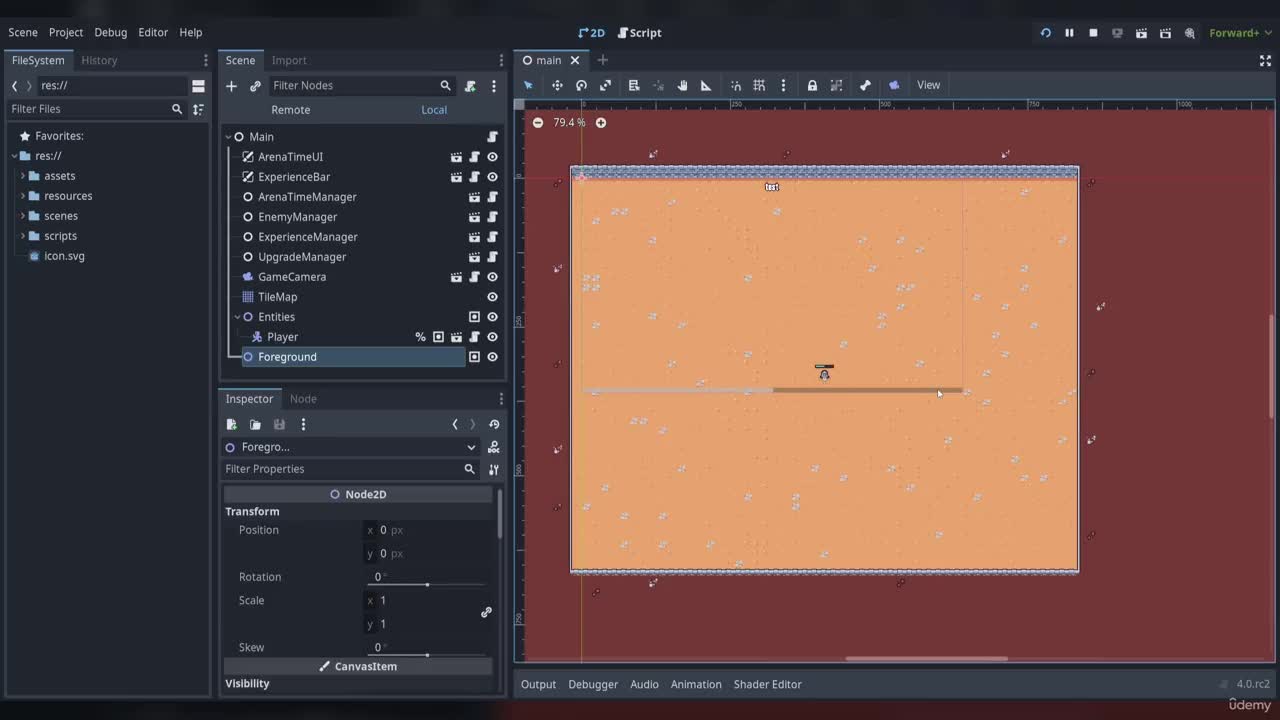Select the TileMap node in the tree

[x=277, y=297]
